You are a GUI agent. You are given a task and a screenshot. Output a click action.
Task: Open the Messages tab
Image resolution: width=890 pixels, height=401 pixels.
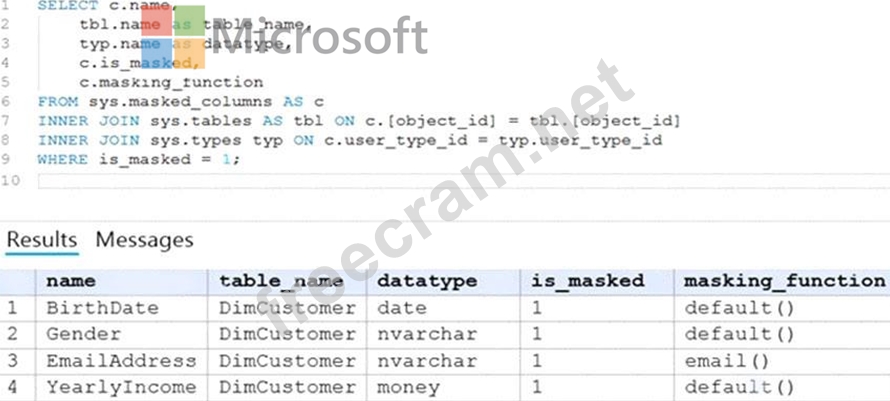(x=144, y=240)
